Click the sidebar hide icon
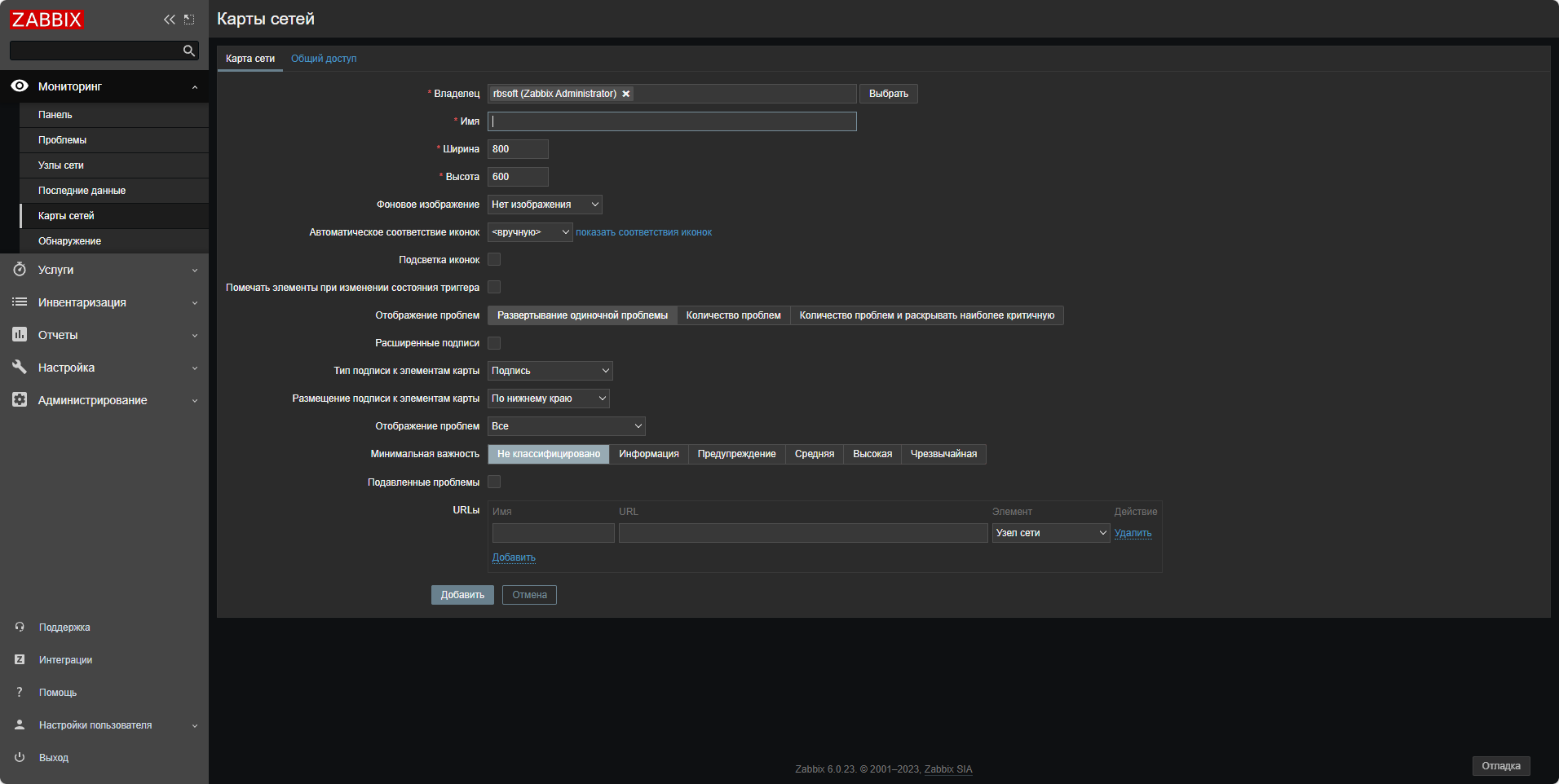The width and height of the screenshot is (1559, 784). coord(189,20)
